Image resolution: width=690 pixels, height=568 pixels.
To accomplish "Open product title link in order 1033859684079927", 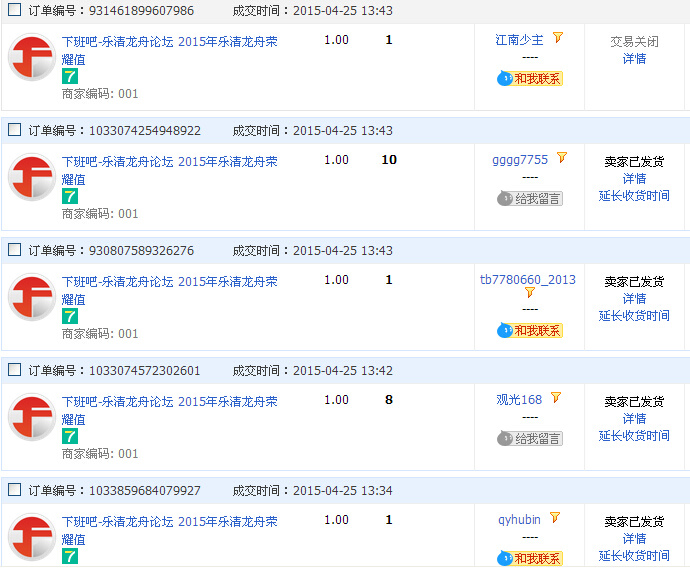I will [169, 530].
